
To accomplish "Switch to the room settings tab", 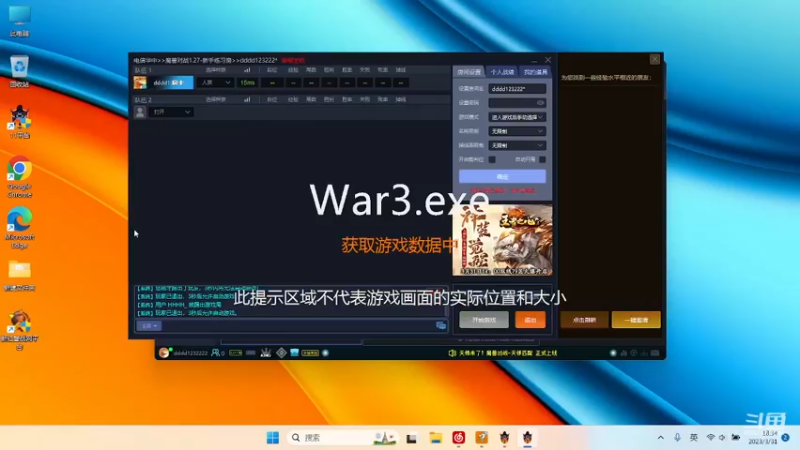I will (468, 72).
